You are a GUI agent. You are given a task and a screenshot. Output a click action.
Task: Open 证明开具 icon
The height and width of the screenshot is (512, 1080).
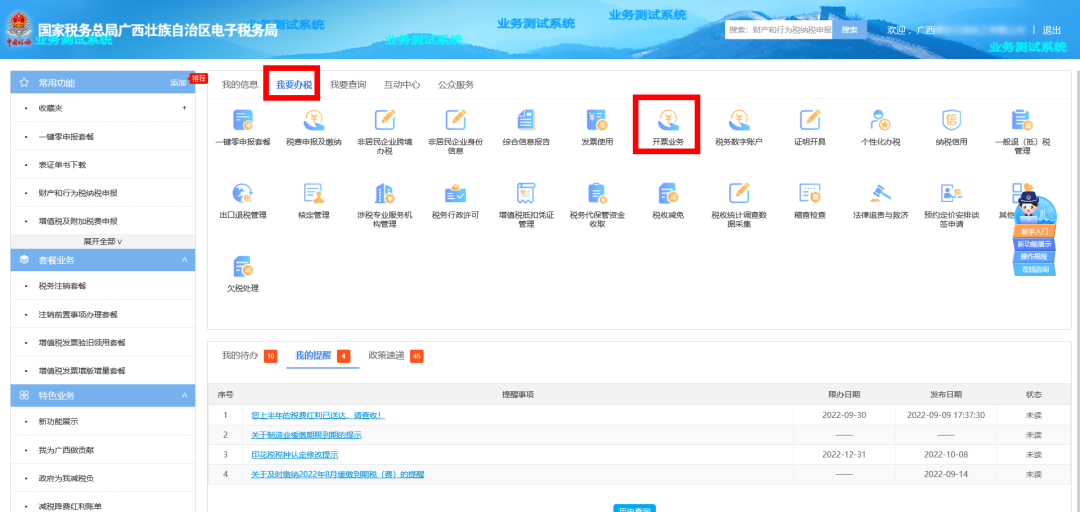click(x=809, y=120)
